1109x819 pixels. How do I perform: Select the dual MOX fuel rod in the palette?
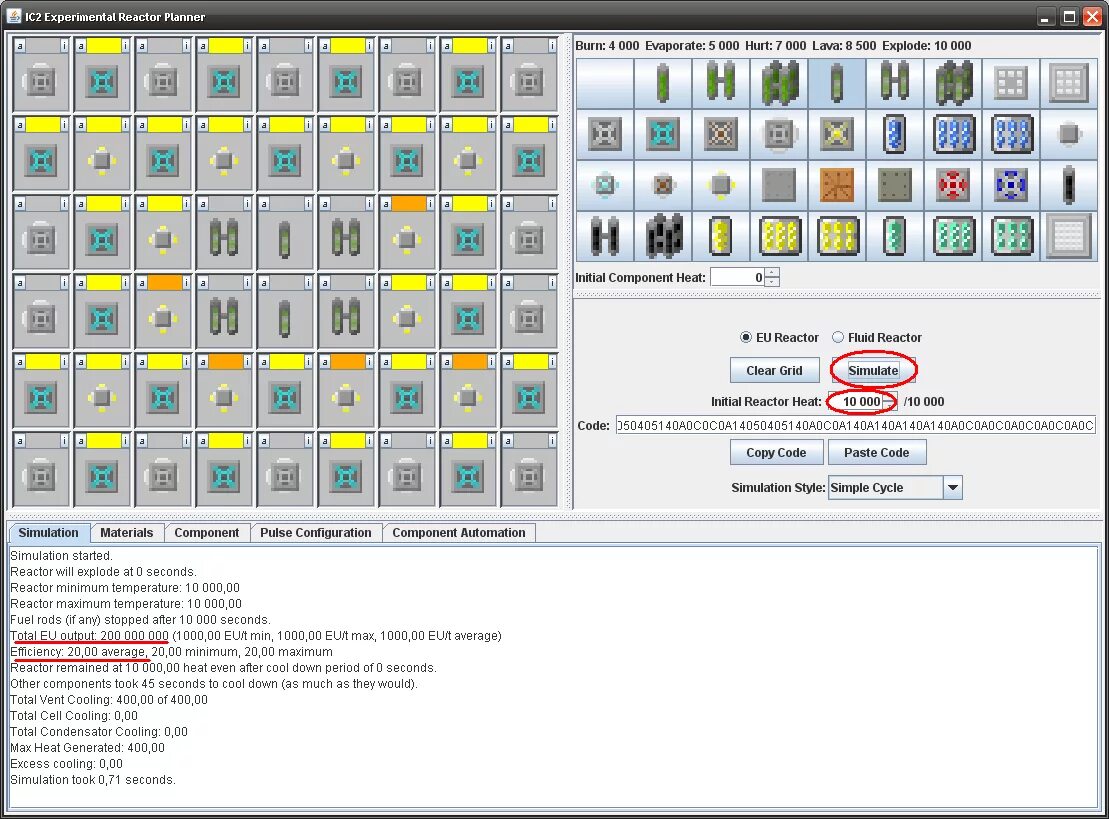[895, 83]
